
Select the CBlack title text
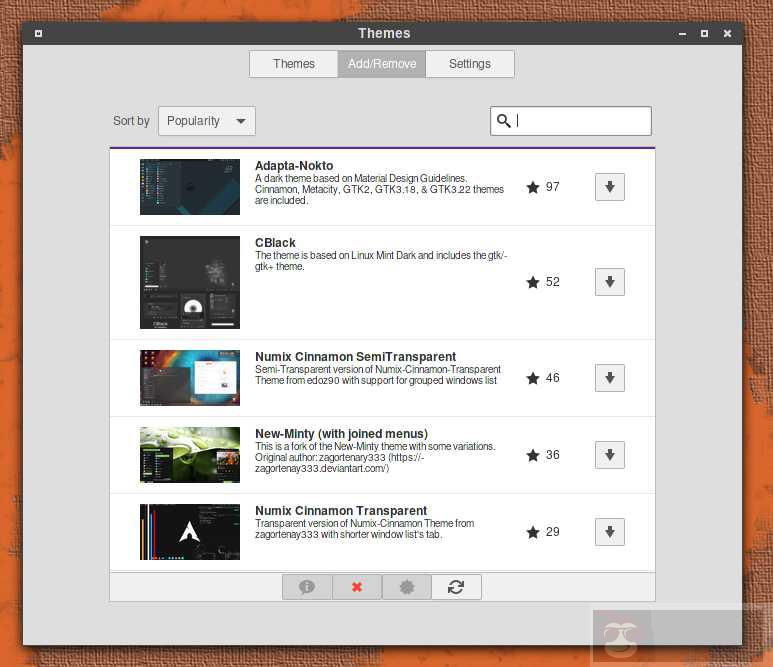(275, 243)
